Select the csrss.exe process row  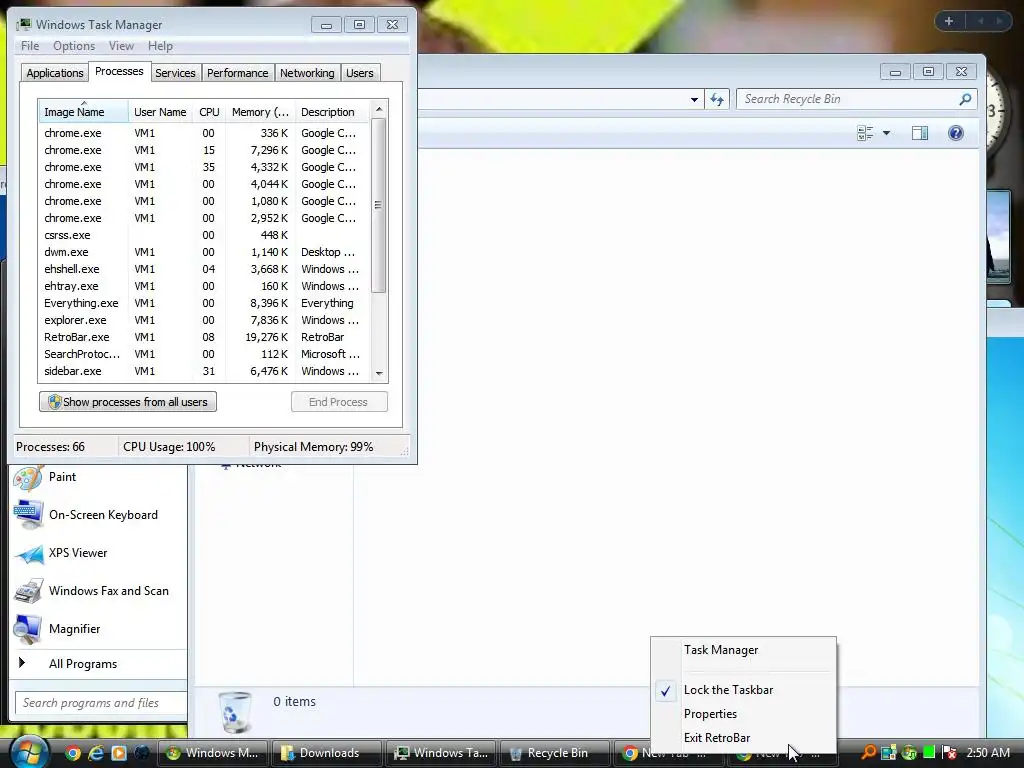(204, 235)
